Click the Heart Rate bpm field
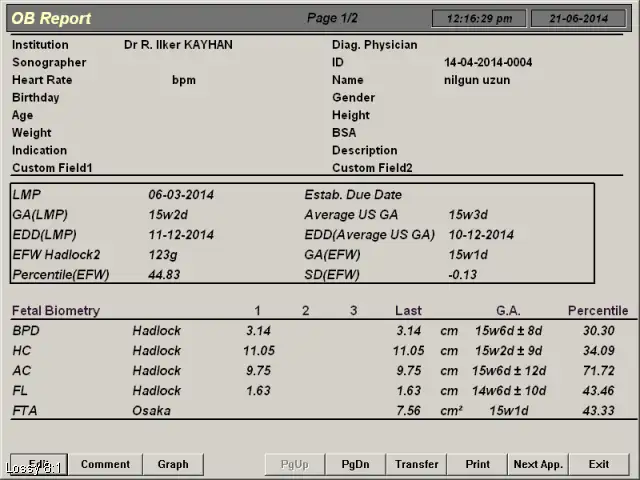 coord(184,80)
